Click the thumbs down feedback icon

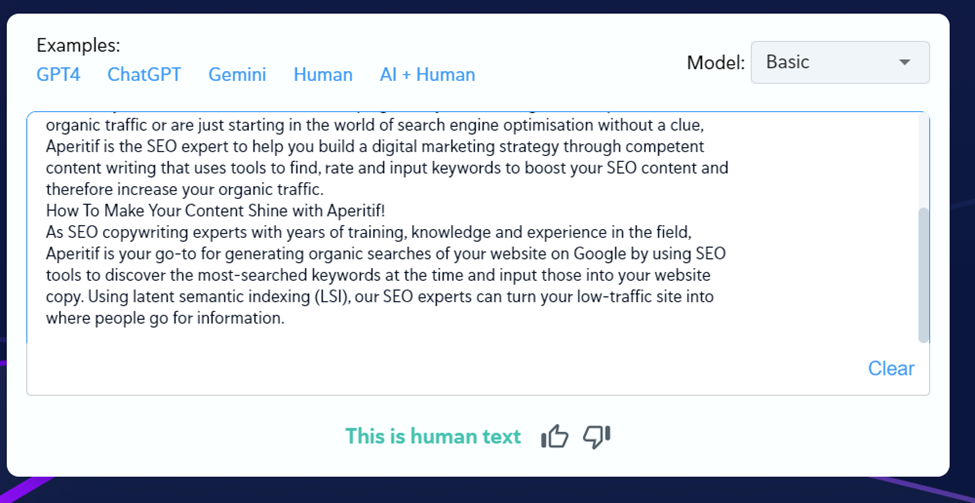596,437
